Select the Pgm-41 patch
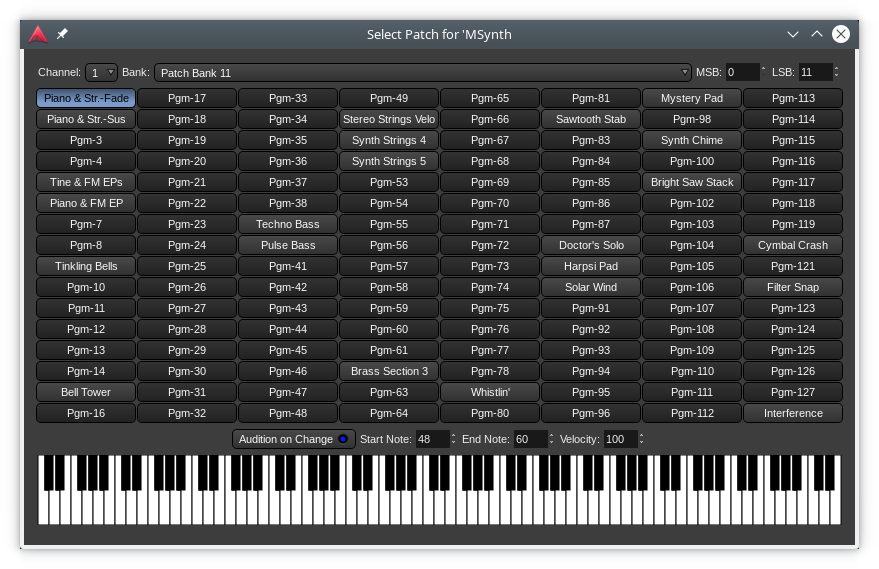The width and height of the screenshot is (879, 569). click(288, 266)
